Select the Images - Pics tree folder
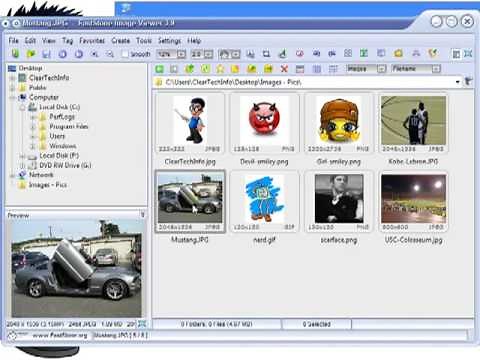 coord(48,185)
